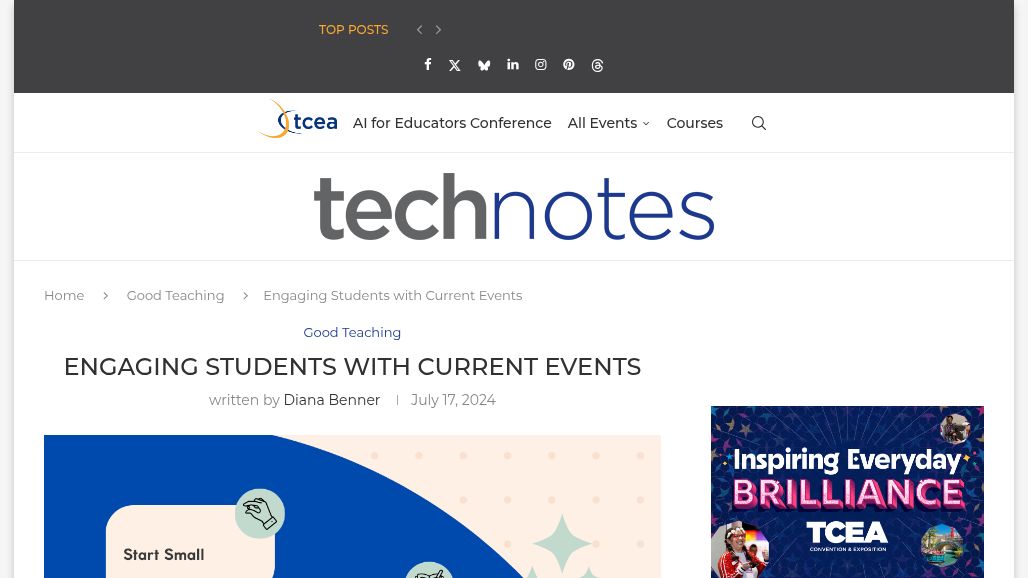Click the search magnifier icon
This screenshot has width=1028, height=578.
759,123
